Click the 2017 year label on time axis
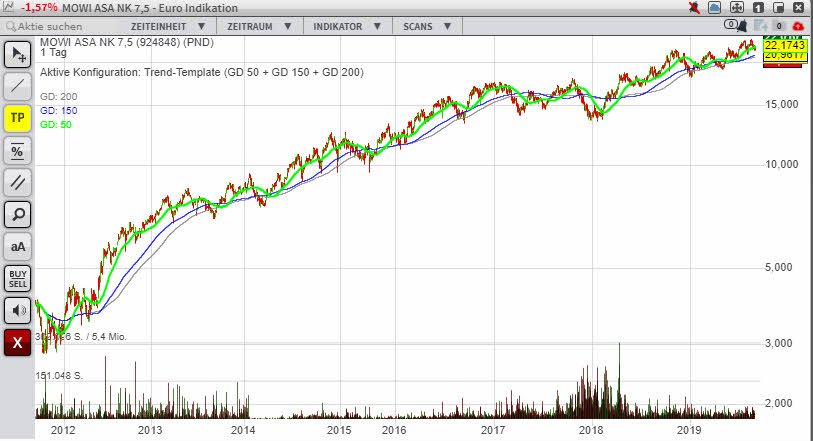Image resolution: width=813 pixels, height=441 pixels. point(493,430)
